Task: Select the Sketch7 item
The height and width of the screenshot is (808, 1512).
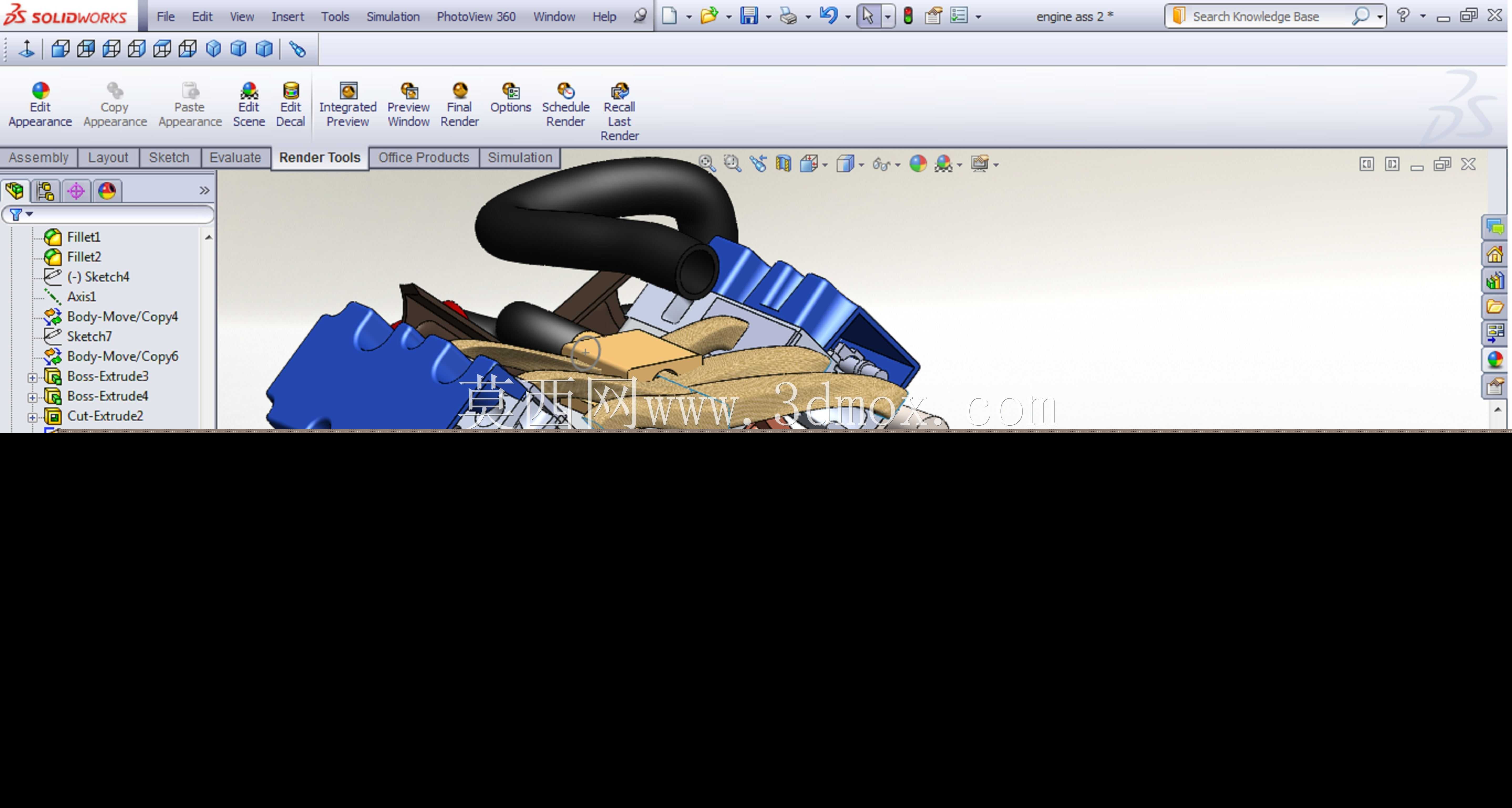Action: 78,336
